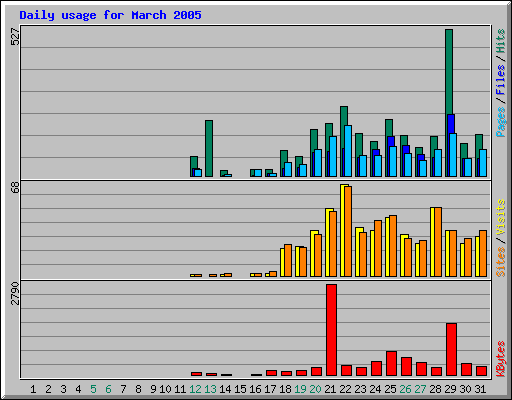Click day 12 label on the x-axis
512x400 pixels.
[x=195, y=389]
